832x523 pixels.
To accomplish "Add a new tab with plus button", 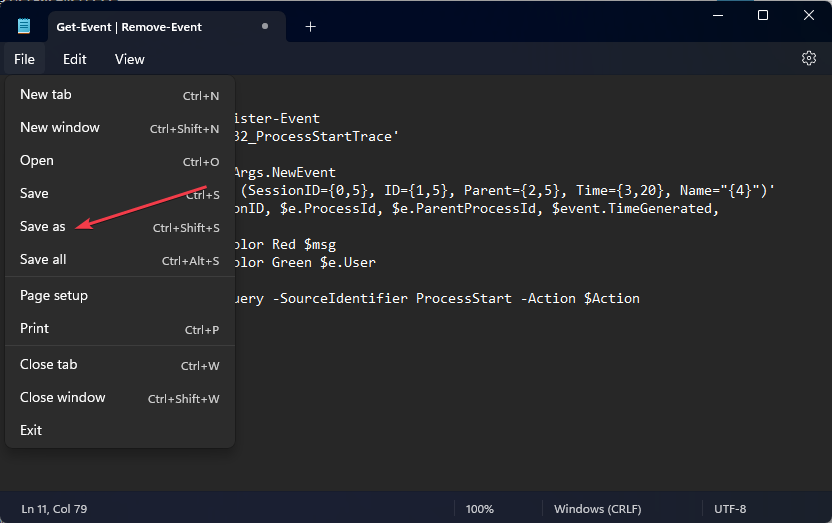I will pos(310,27).
